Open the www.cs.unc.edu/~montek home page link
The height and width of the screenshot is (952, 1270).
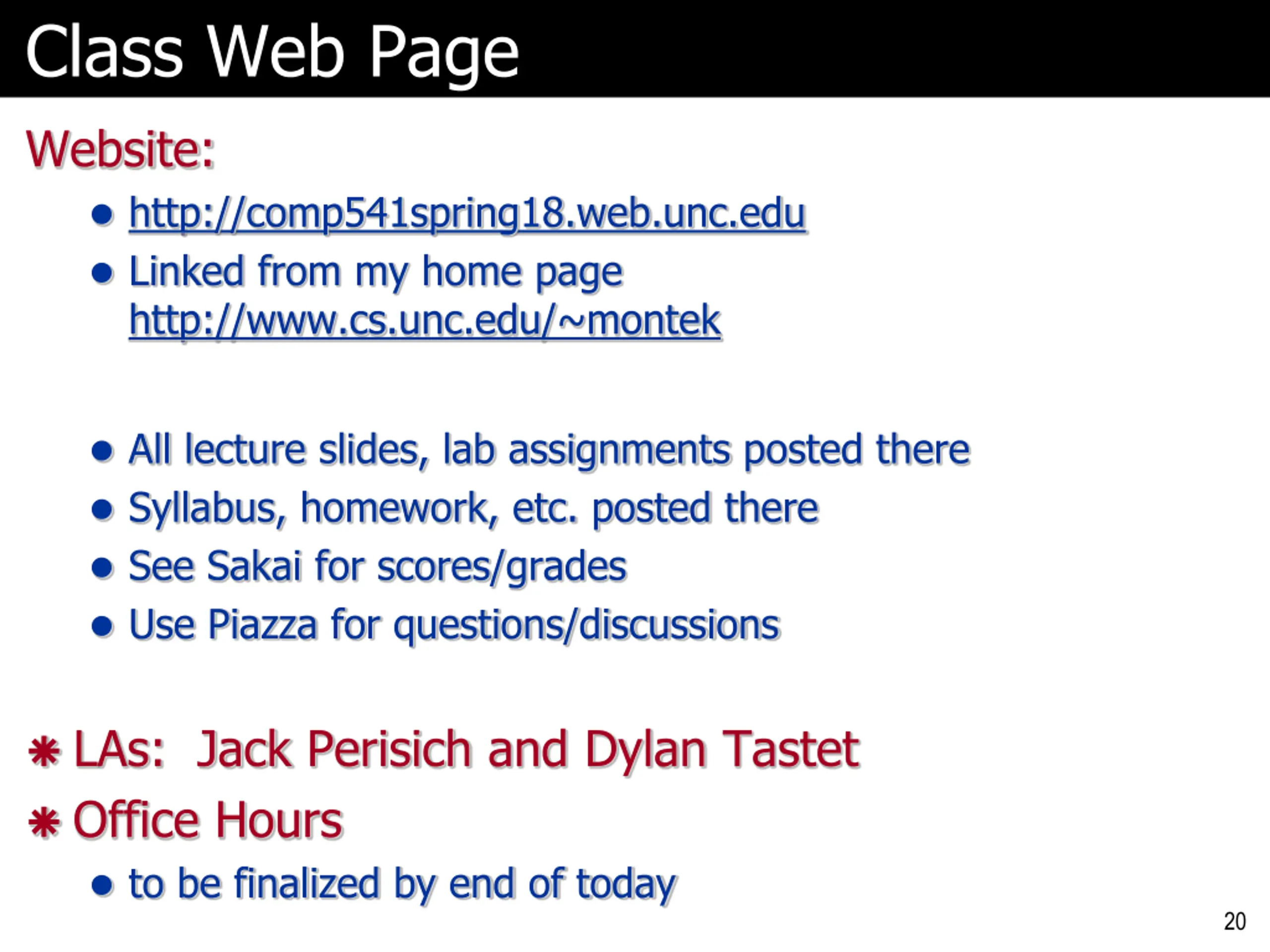click(425, 321)
